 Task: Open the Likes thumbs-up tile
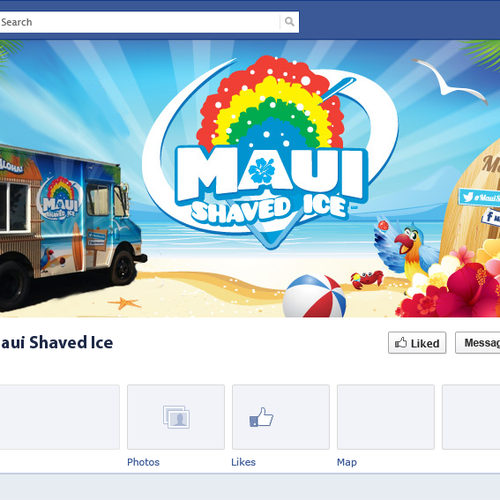281,417
